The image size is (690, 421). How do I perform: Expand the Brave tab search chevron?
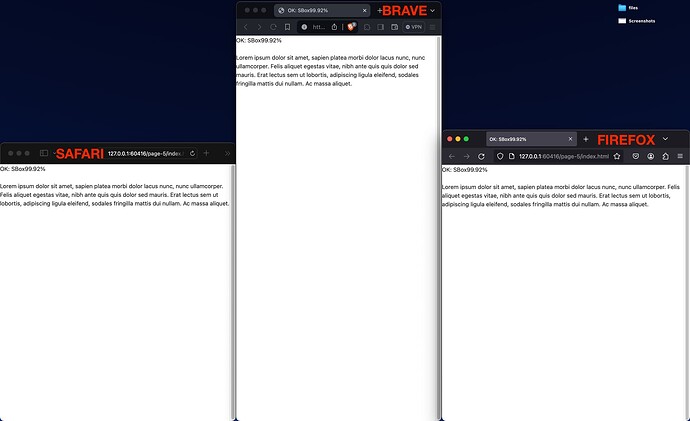(433, 11)
